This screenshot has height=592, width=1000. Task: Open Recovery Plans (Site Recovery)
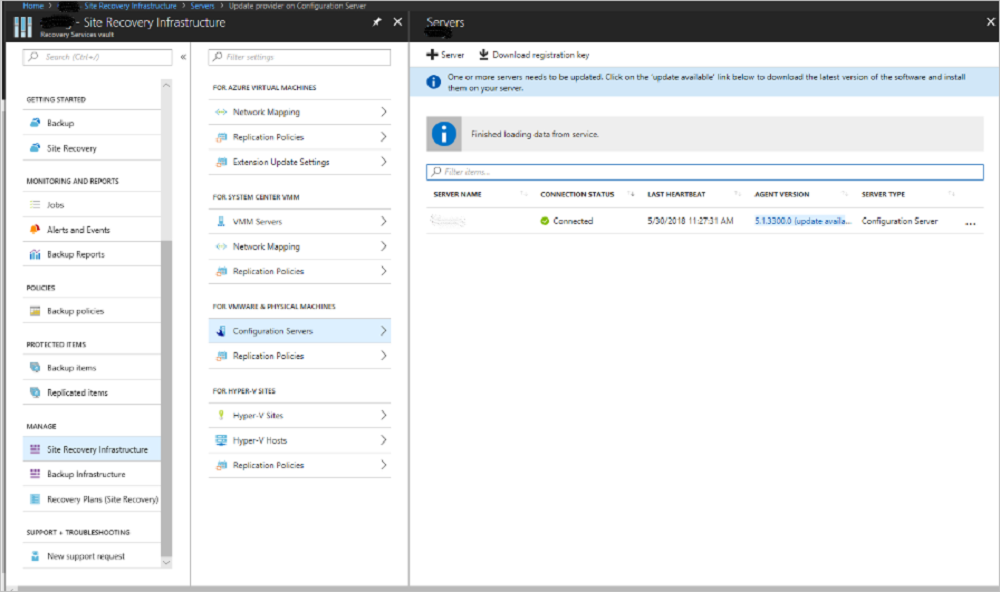(x=101, y=499)
